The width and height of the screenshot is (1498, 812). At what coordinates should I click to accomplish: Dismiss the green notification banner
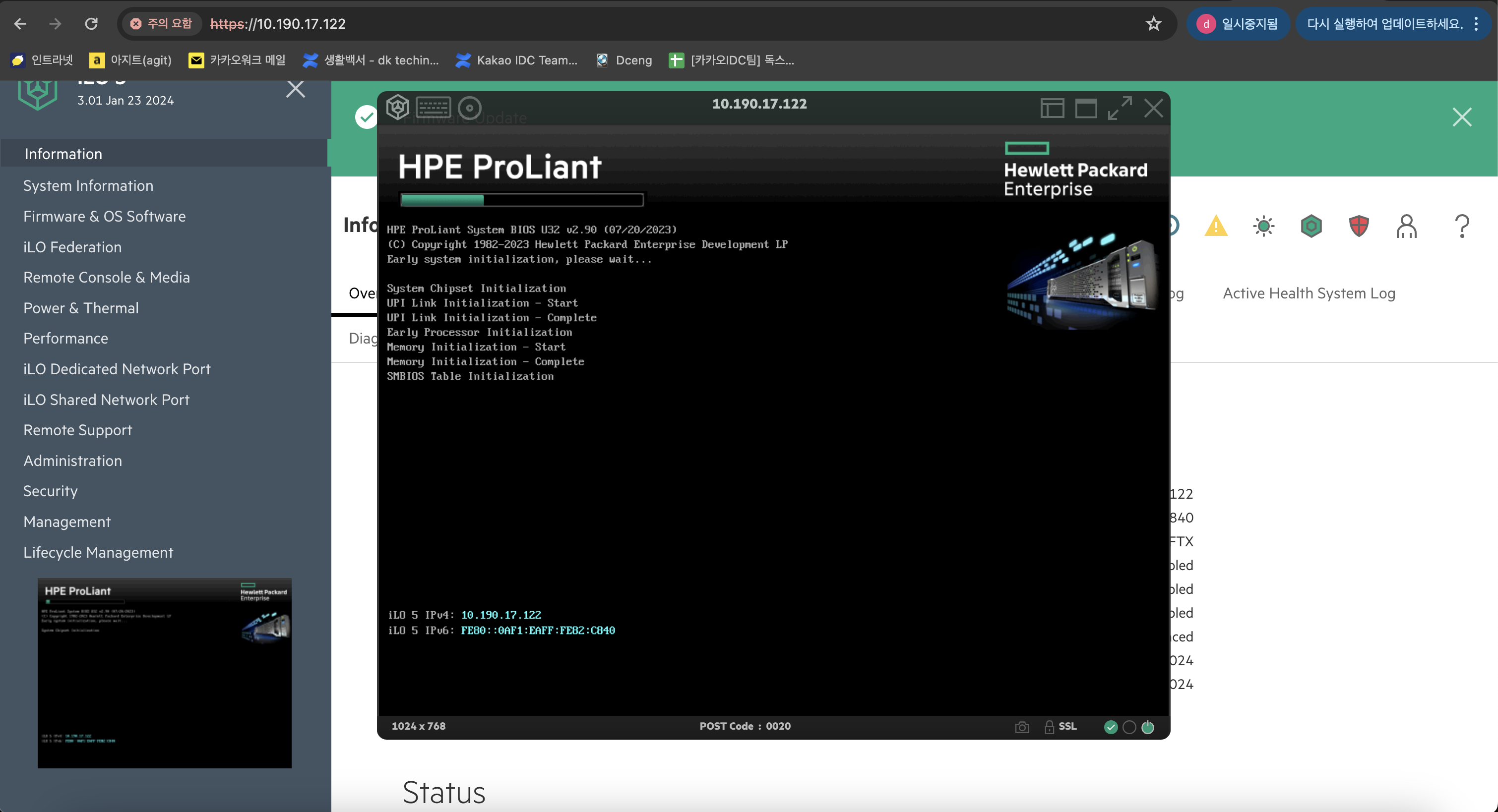[1462, 117]
